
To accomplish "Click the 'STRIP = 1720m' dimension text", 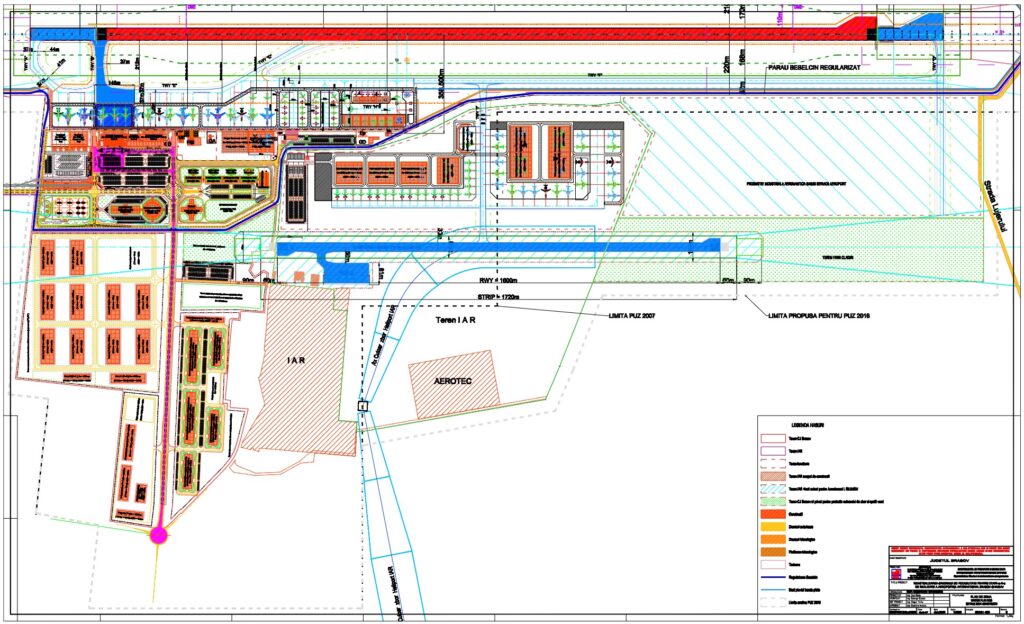I will [x=499, y=297].
